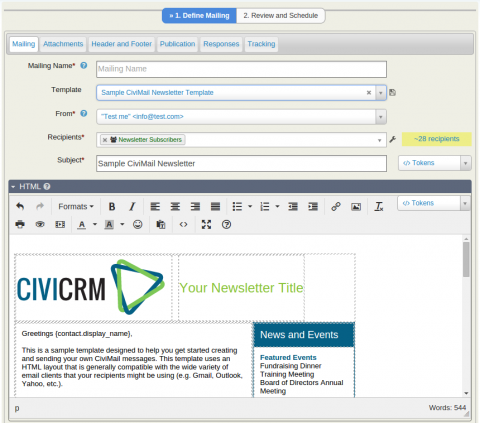Save template icon beside Template field

(x=393, y=93)
